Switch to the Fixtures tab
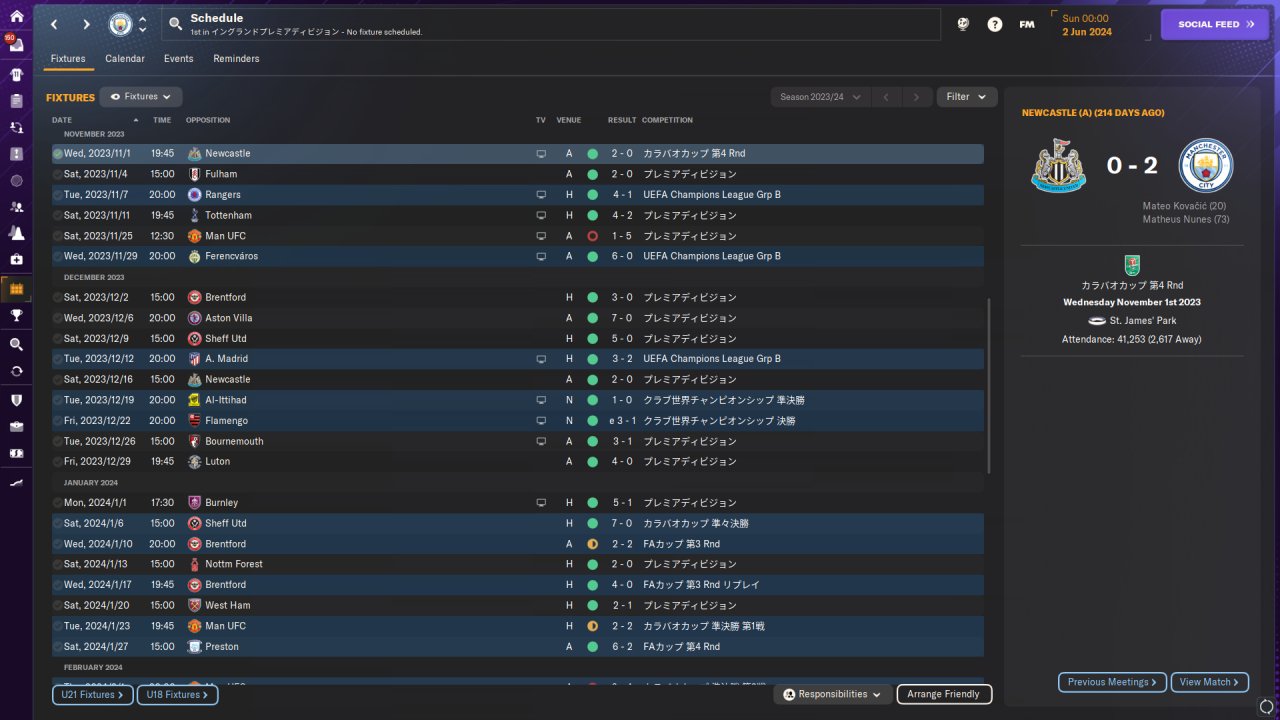Image resolution: width=1280 pixels, height=720 pixels. pos(68,59)
